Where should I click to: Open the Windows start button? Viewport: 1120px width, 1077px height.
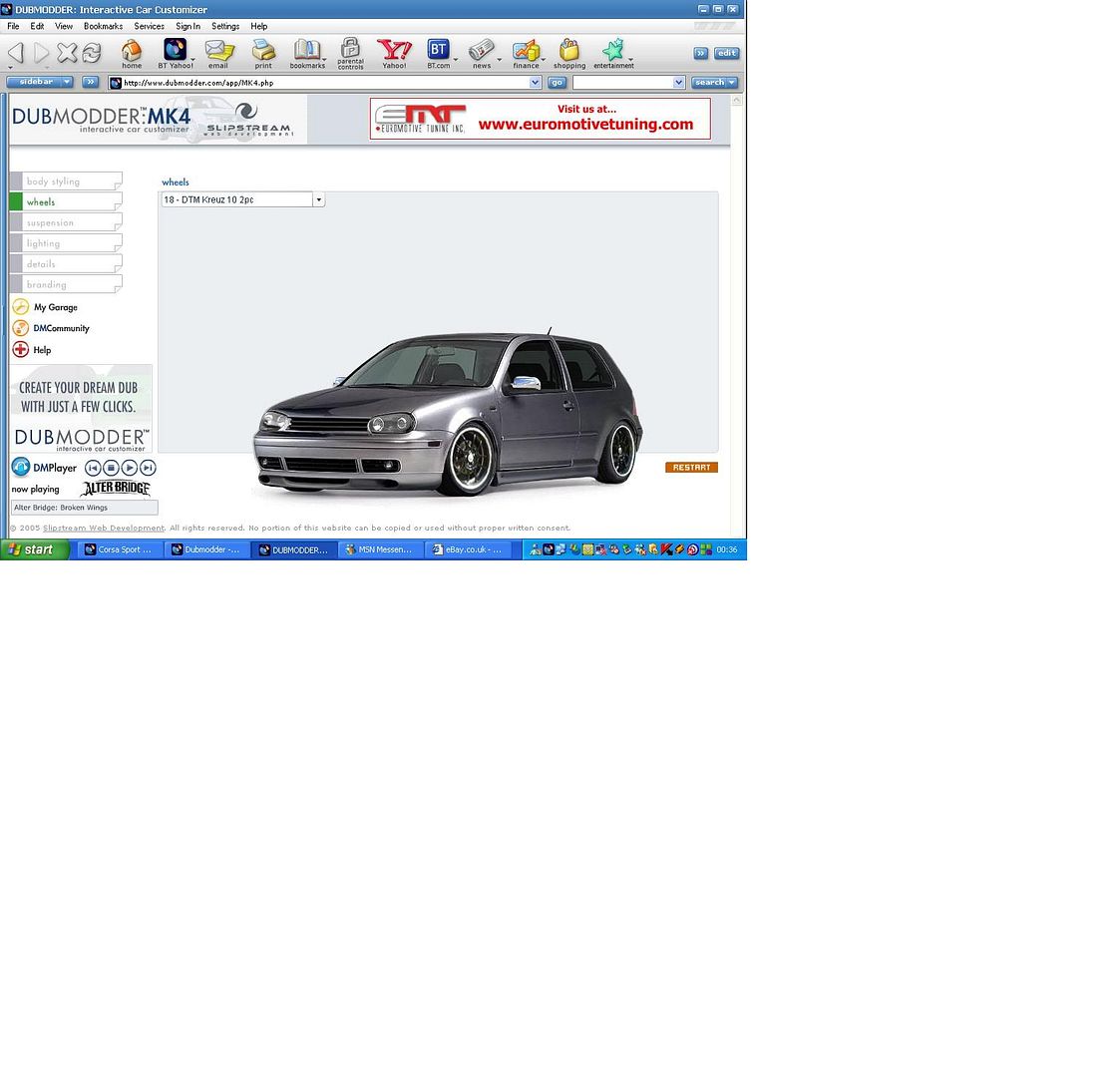pyautogui.click(x=34, y=549)
